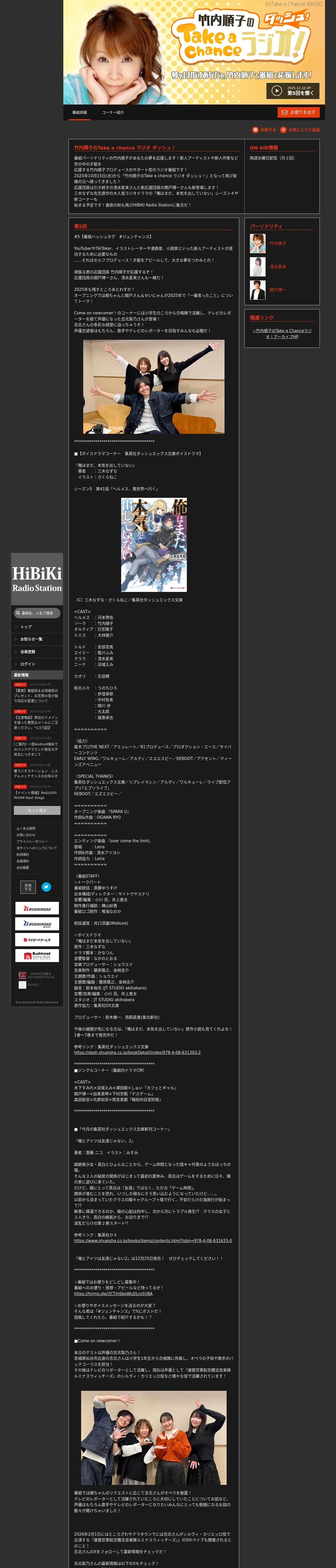Click the もっと見る button in sidebar

(x=37, y=810)
